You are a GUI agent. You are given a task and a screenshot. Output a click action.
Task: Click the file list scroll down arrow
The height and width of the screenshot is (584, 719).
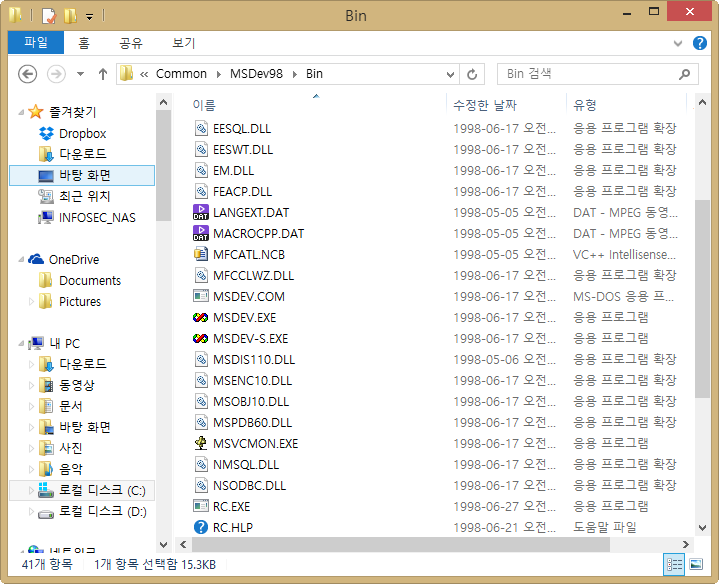tap(702, 528)
